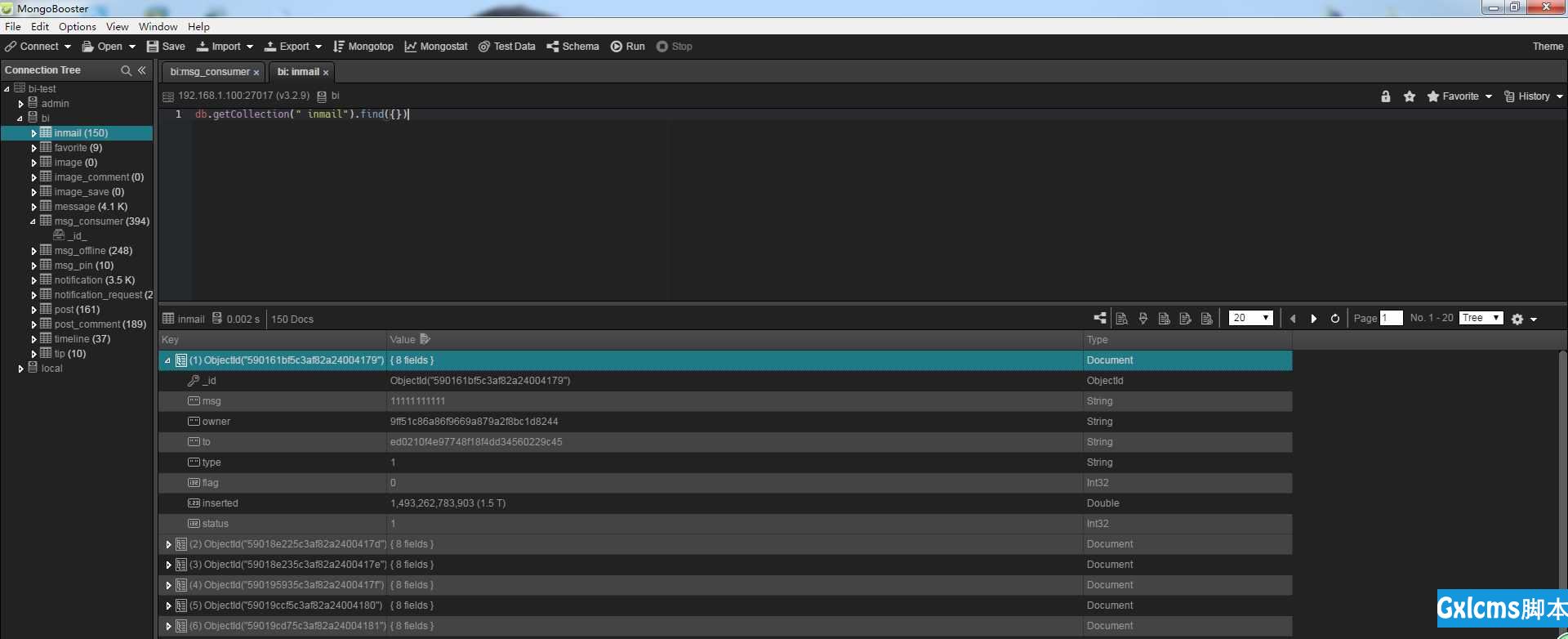The width and height of the screenshot is (1568, 639).
Task: Open the Theme selector
Action: point(1548,47)
